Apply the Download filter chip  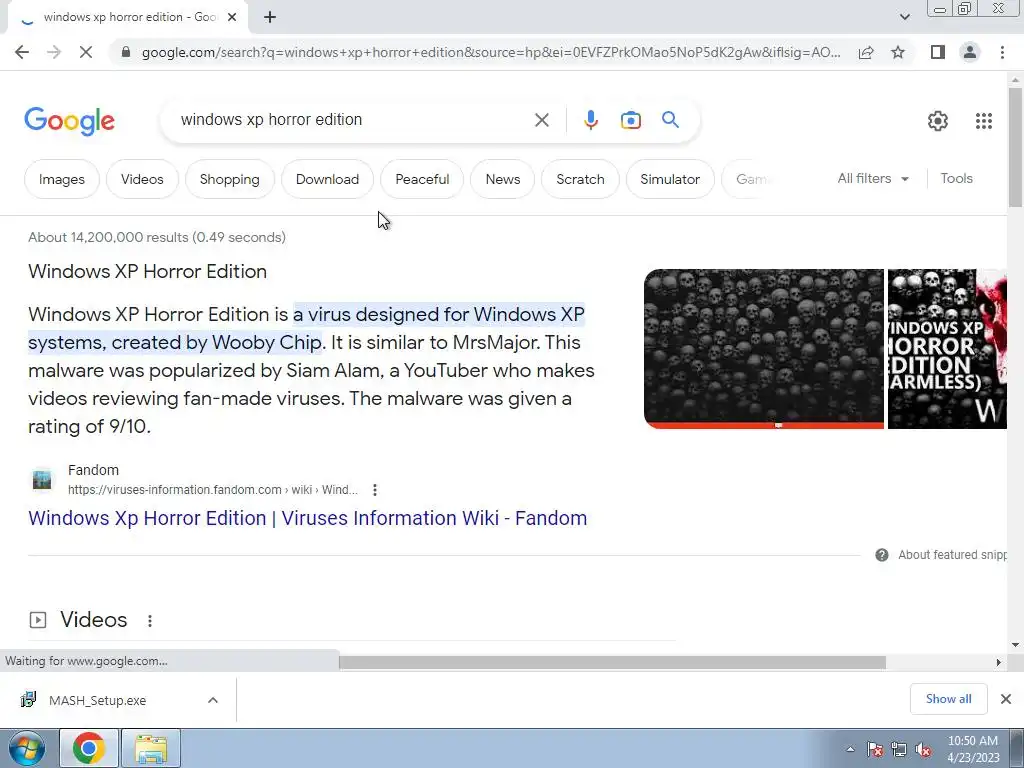pyautogui.click(x=327, y=179)
